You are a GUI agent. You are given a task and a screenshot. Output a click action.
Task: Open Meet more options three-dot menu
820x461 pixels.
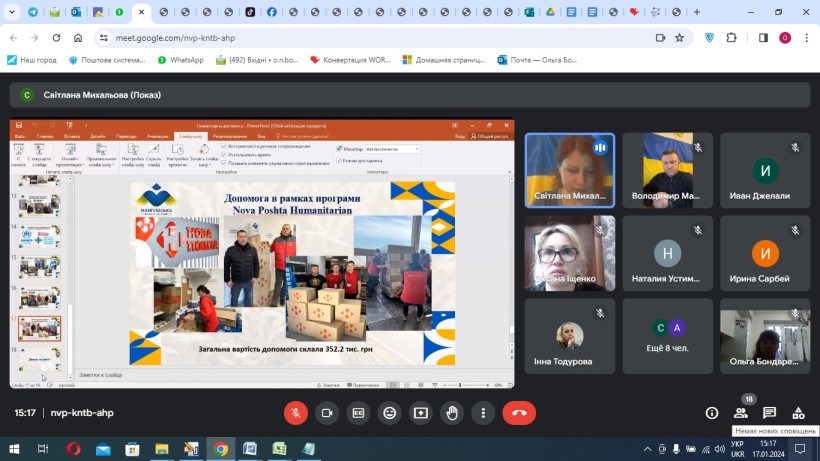pos(483,413)
